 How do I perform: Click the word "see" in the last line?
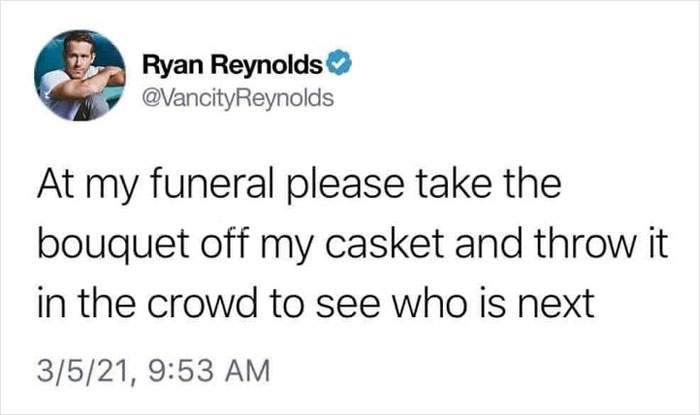pos(347,303)
